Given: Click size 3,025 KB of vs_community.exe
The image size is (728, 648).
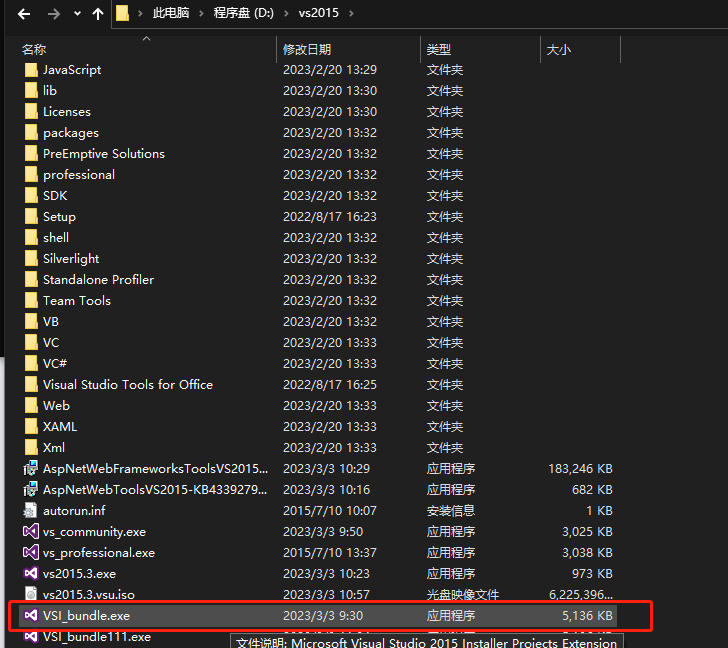Looking at the screenshot, I should tap(587, 532).
